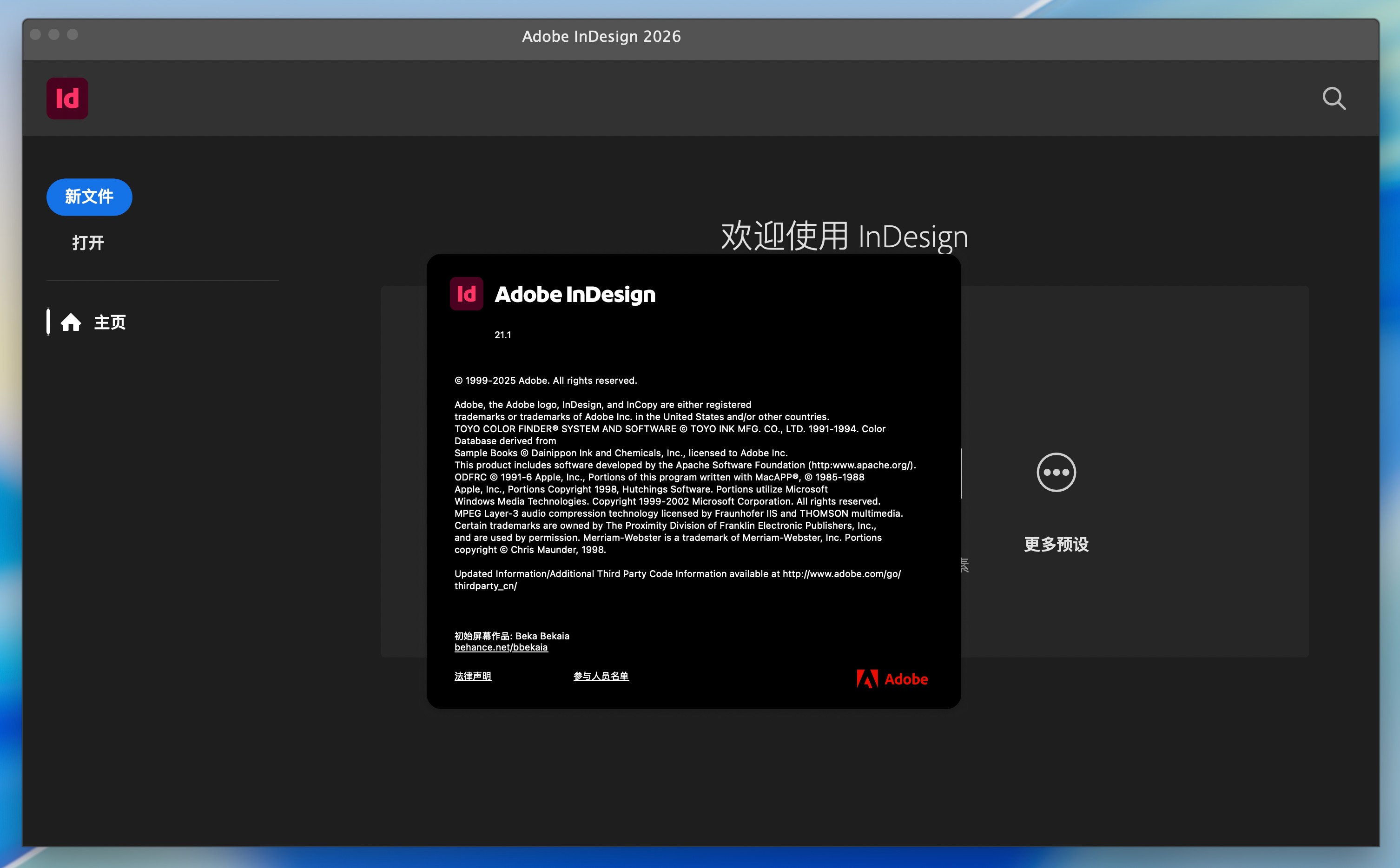
Task: Open the 参与人员名单 credits link
Action: 600,676
